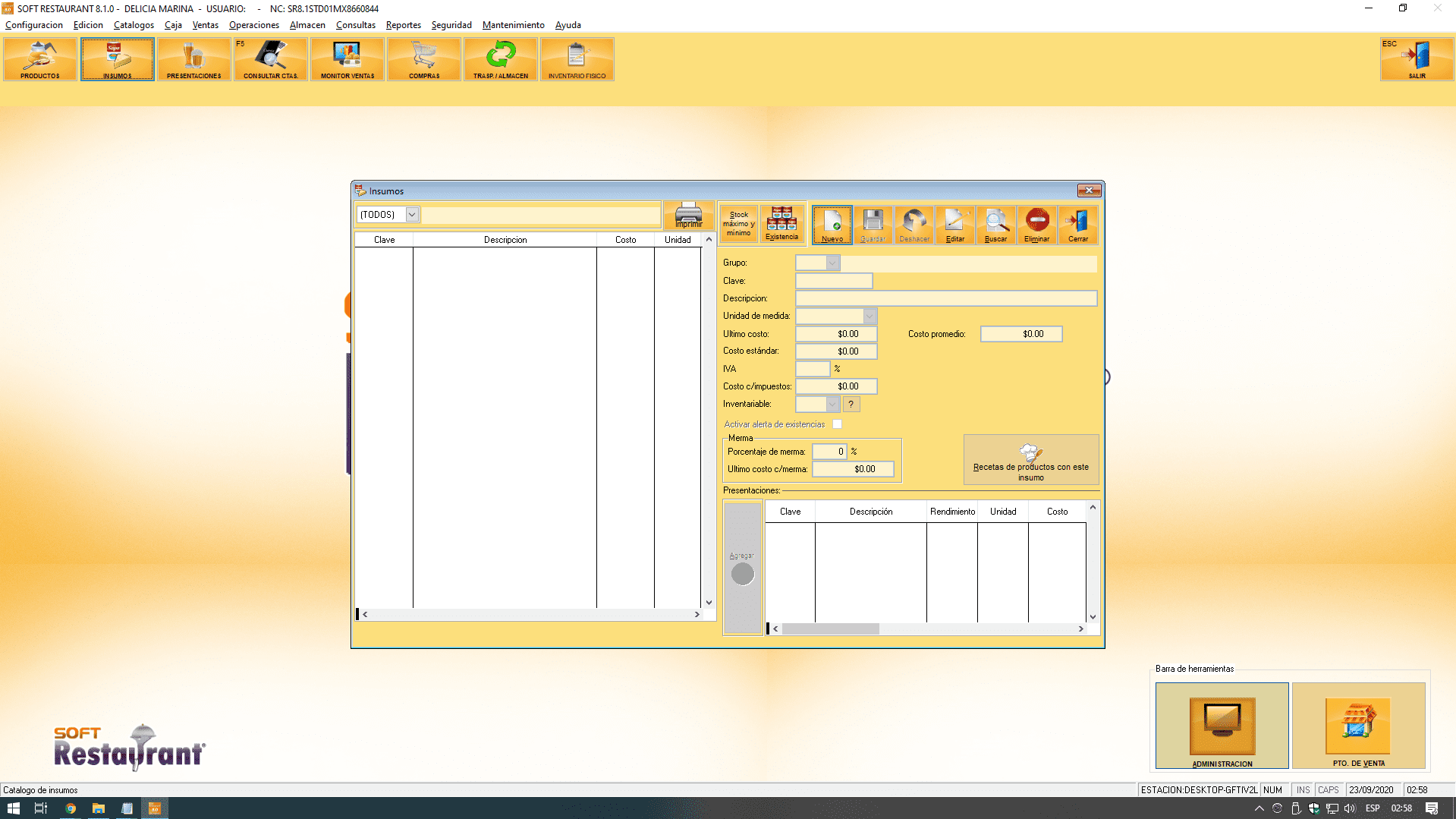Open Monitor Ventas from toolbar

tap(347, 59)
